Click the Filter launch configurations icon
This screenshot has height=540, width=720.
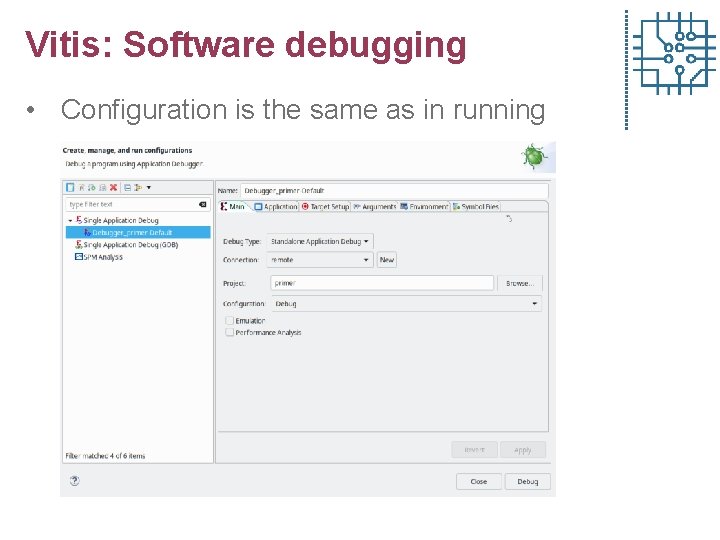(x=138, y=187)
